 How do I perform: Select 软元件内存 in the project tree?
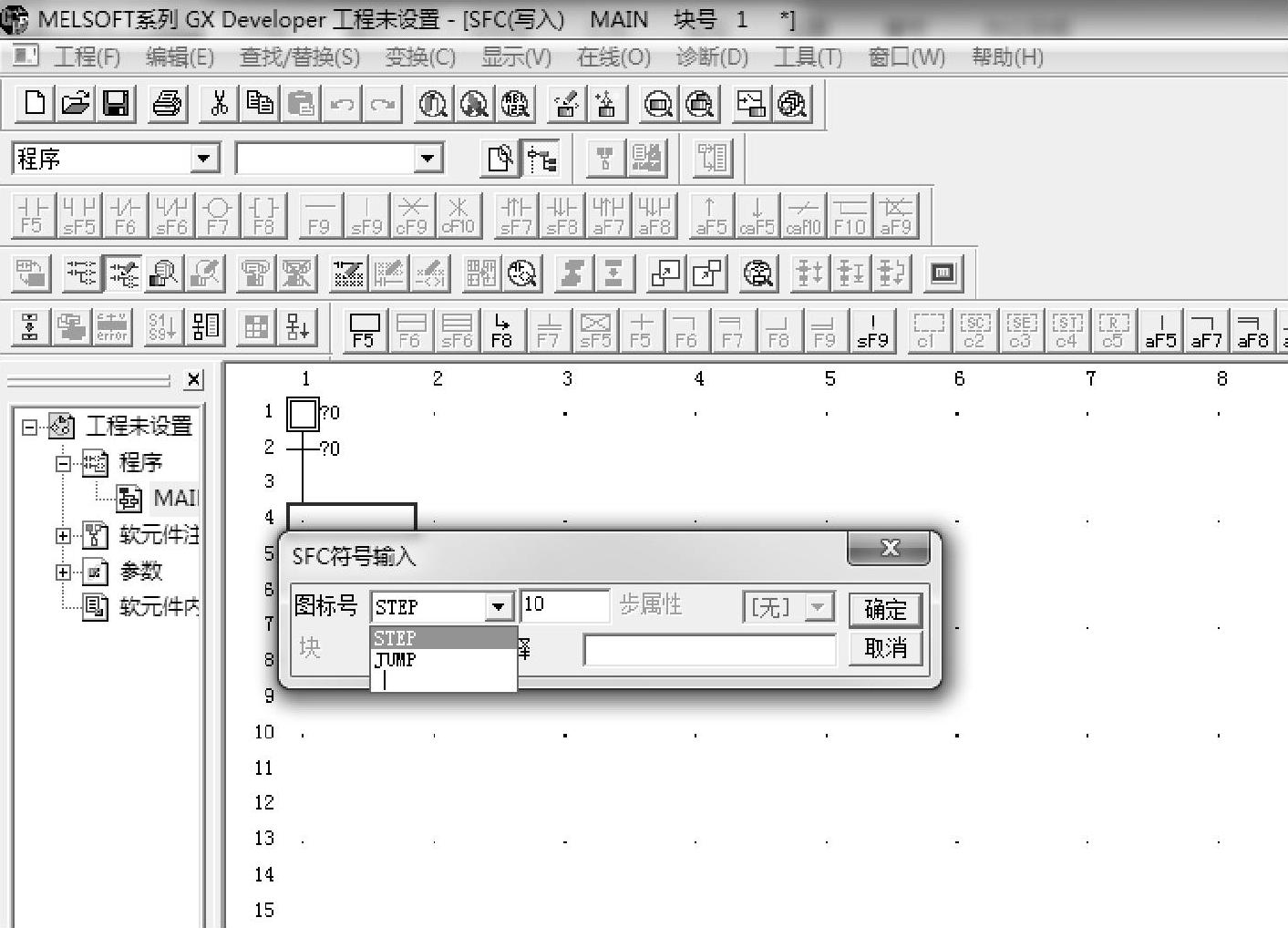[141, 606]
